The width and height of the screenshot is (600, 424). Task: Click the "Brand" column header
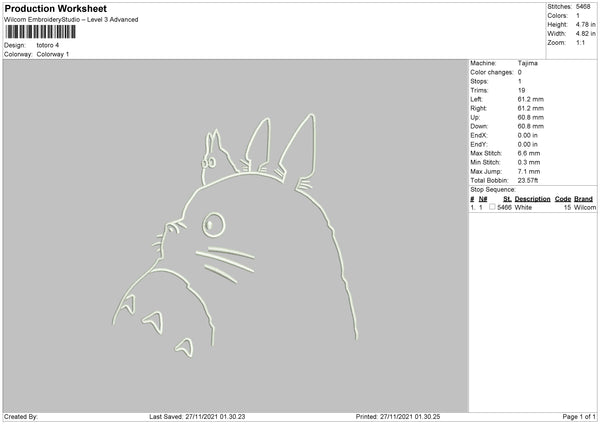584,199
